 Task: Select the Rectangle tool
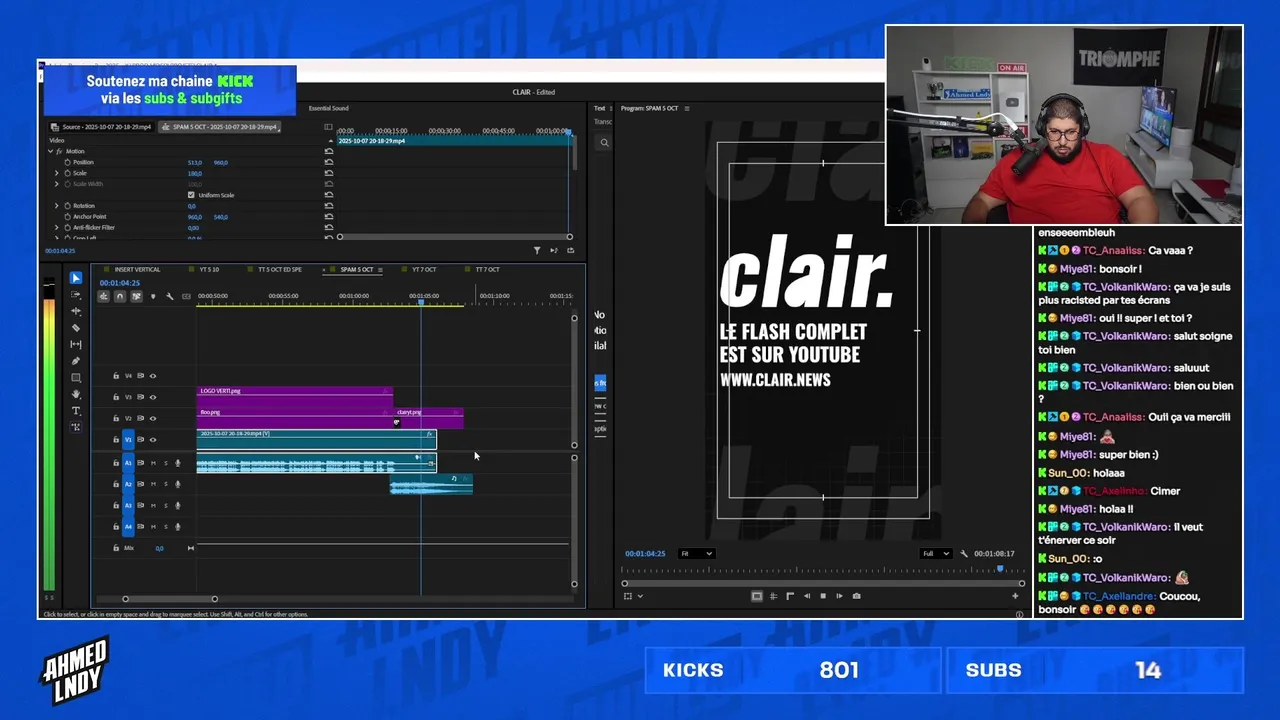pos(76,378)
